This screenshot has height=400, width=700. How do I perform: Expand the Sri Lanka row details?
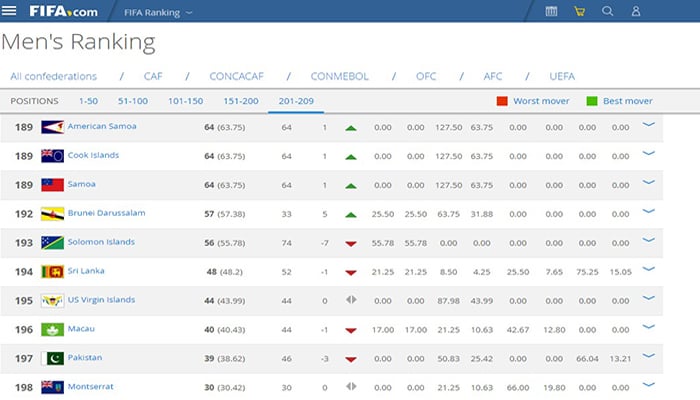click(648, 269)
